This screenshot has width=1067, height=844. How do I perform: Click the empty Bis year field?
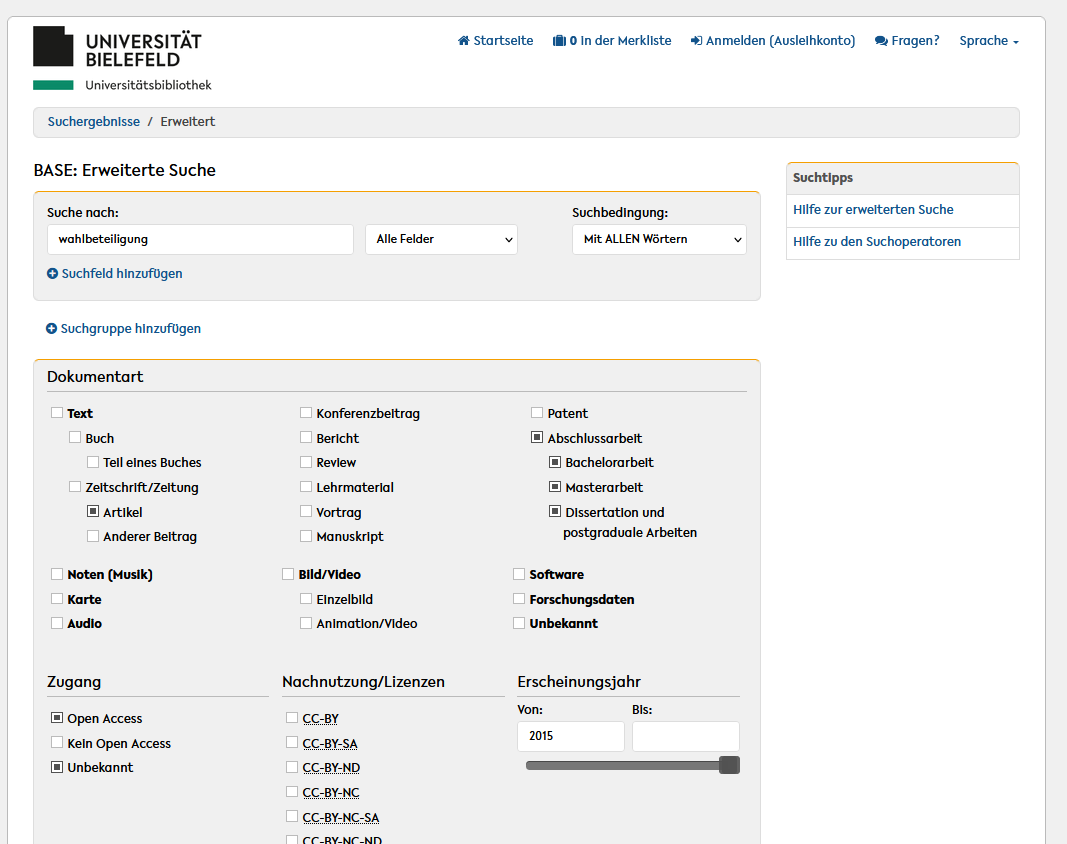click(686, 736)
